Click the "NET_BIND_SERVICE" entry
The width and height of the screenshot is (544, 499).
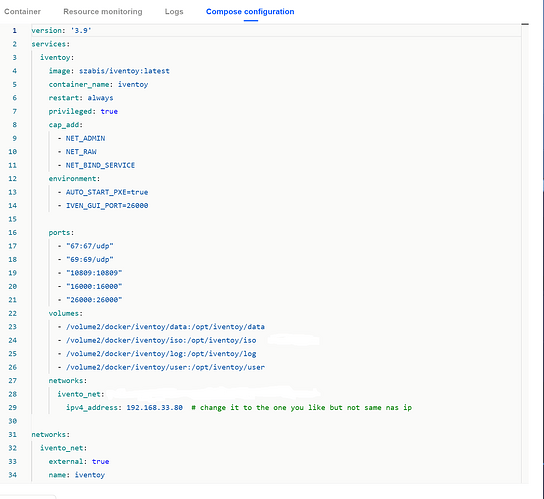coord(100,165)
